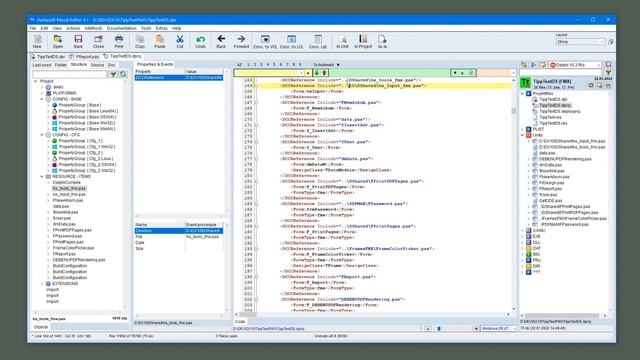
Task: Click the purple icon at top right of project panel
Action: click(608, 64)
